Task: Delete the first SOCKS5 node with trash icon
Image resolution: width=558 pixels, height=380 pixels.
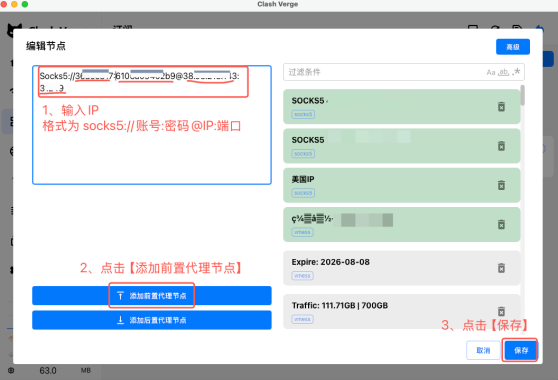Action: pos(501,106)
